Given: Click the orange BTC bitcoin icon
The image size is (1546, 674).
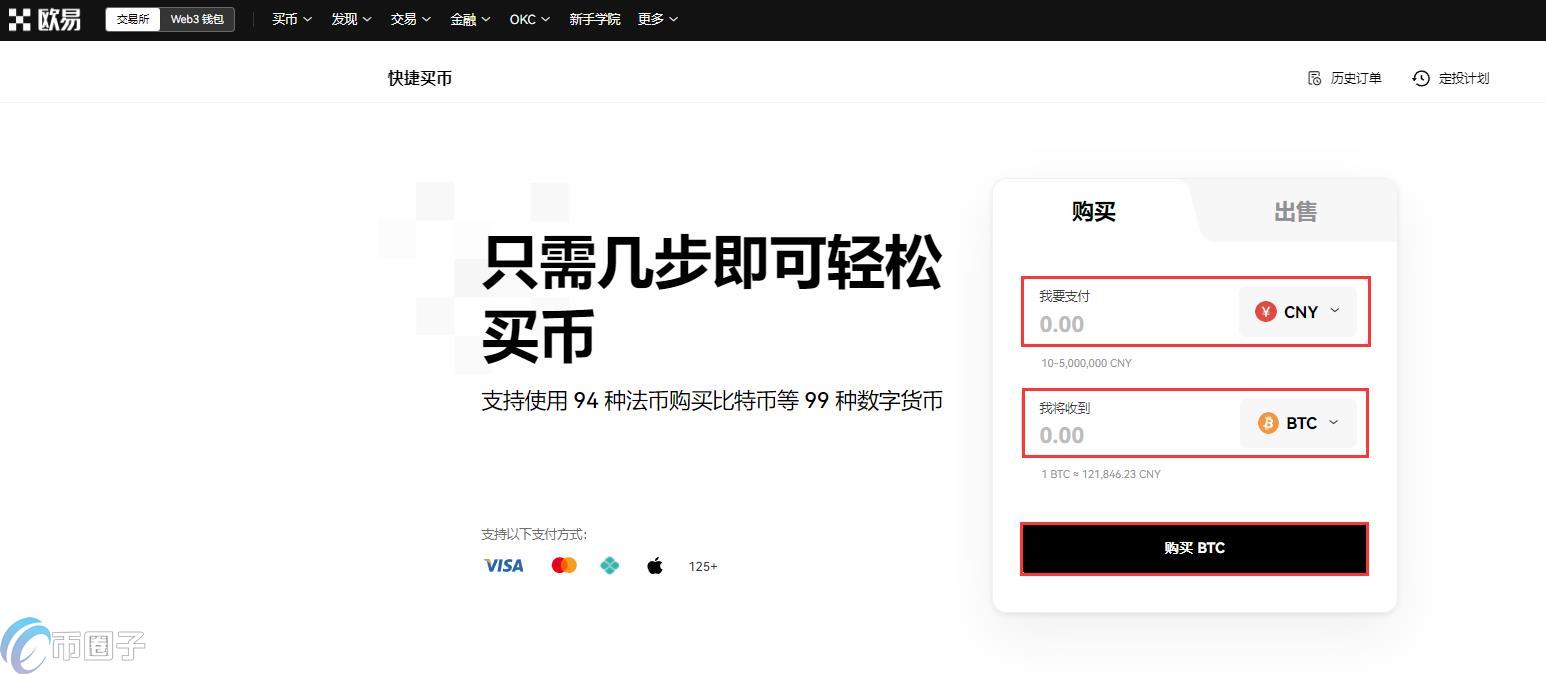Looking at the screenshot, I should click(1268, 423).
